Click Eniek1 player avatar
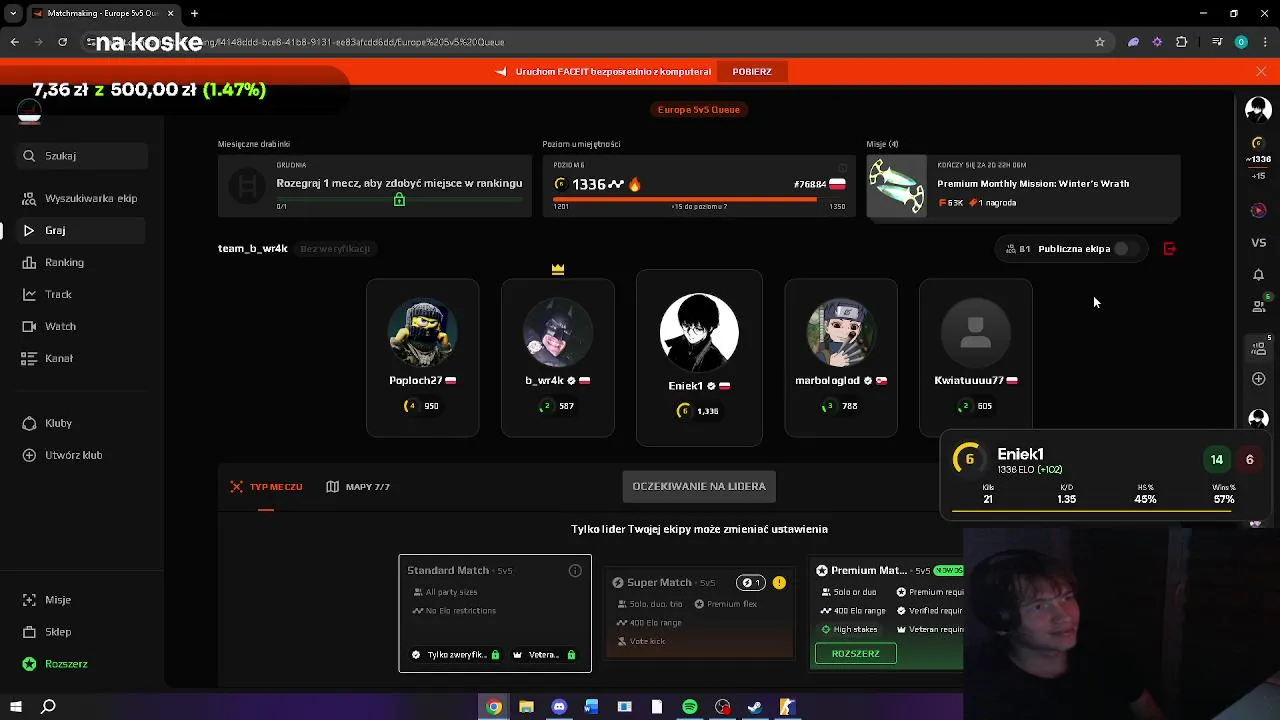1280x720 pixels. click(699, 333)
